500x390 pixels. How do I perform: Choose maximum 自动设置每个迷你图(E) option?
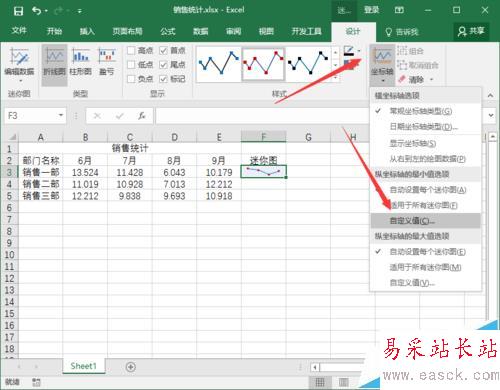click(425, 252)
